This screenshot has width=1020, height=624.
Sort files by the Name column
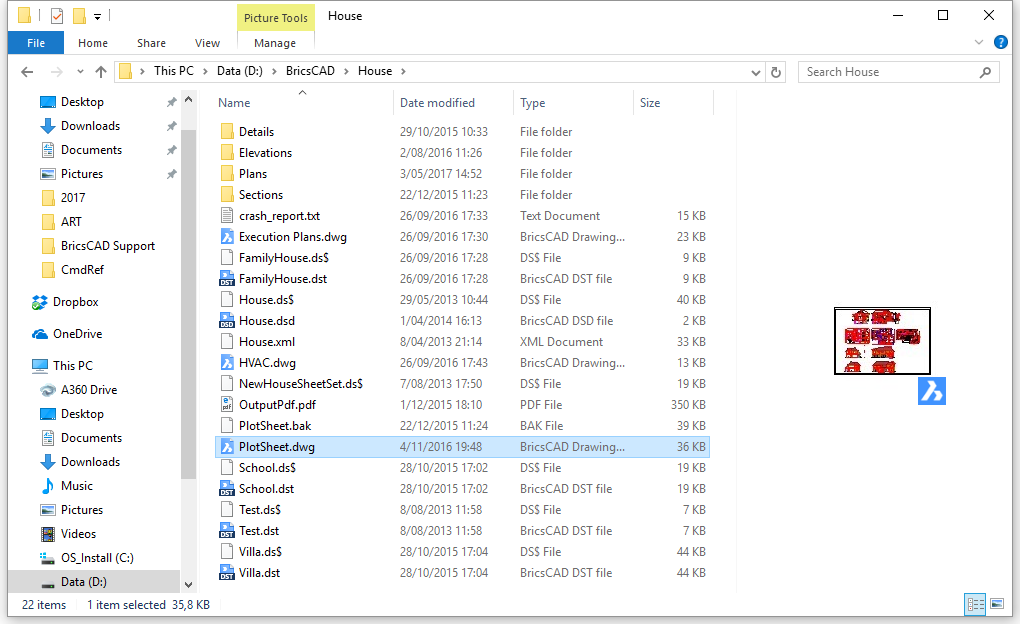coord(234,103)
